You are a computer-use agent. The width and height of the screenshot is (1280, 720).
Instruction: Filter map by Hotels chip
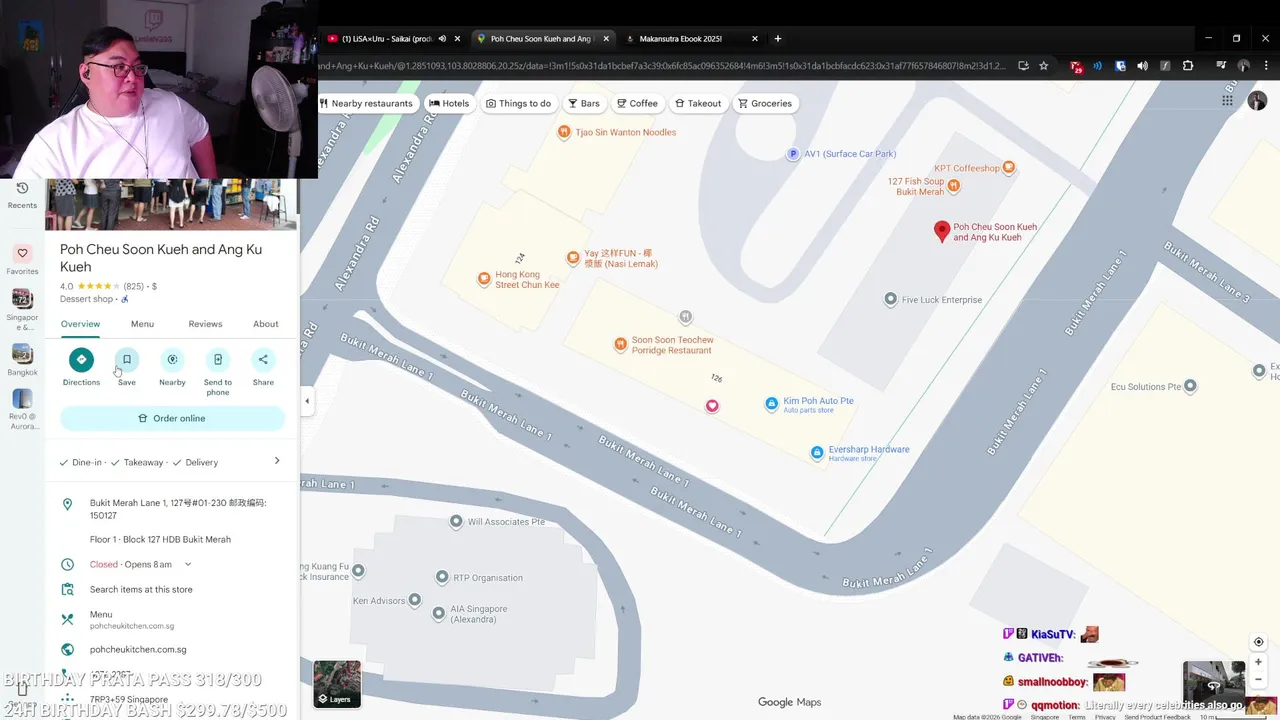tap(449, 103)
